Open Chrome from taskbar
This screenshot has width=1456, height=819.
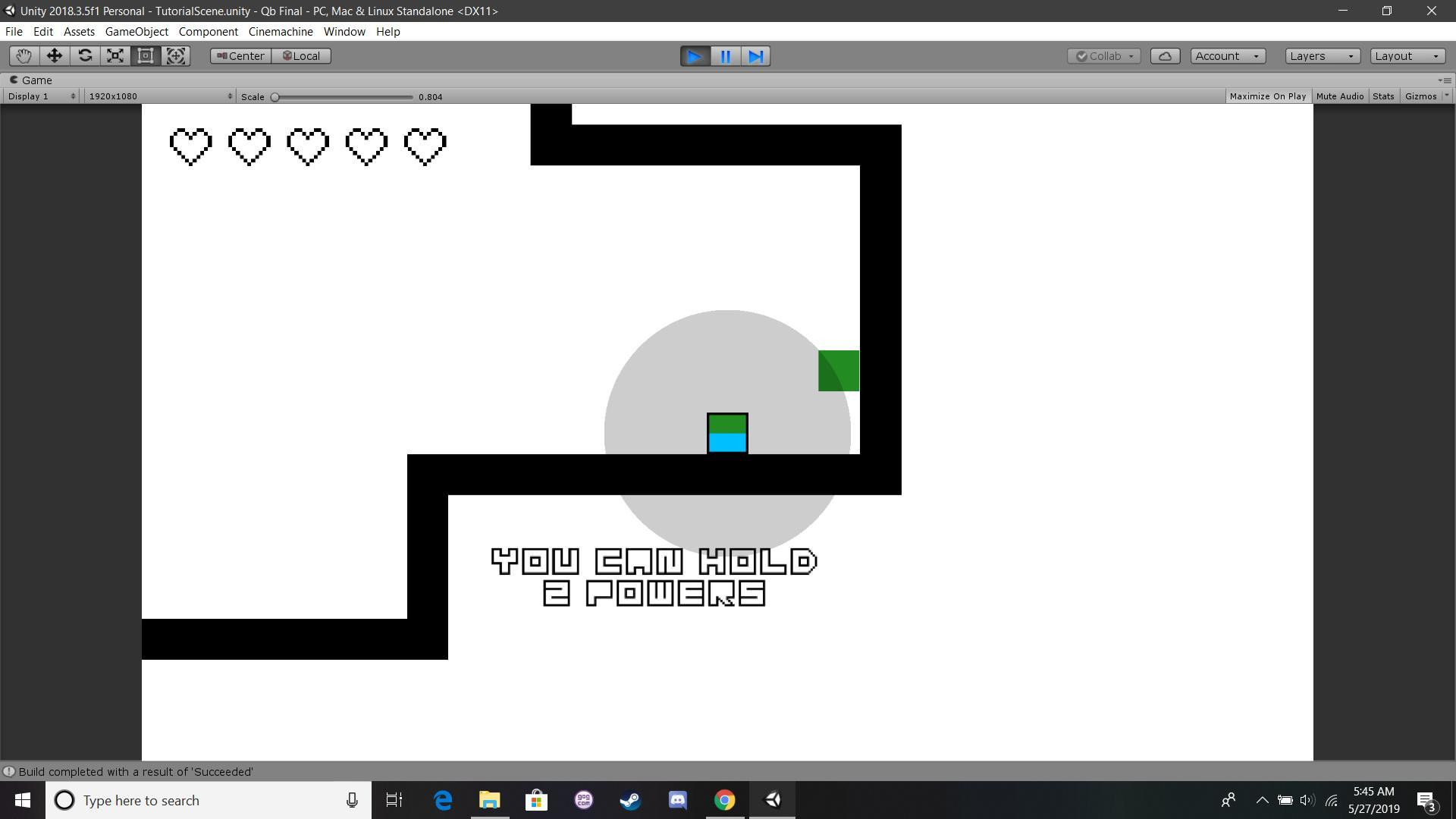724,800
